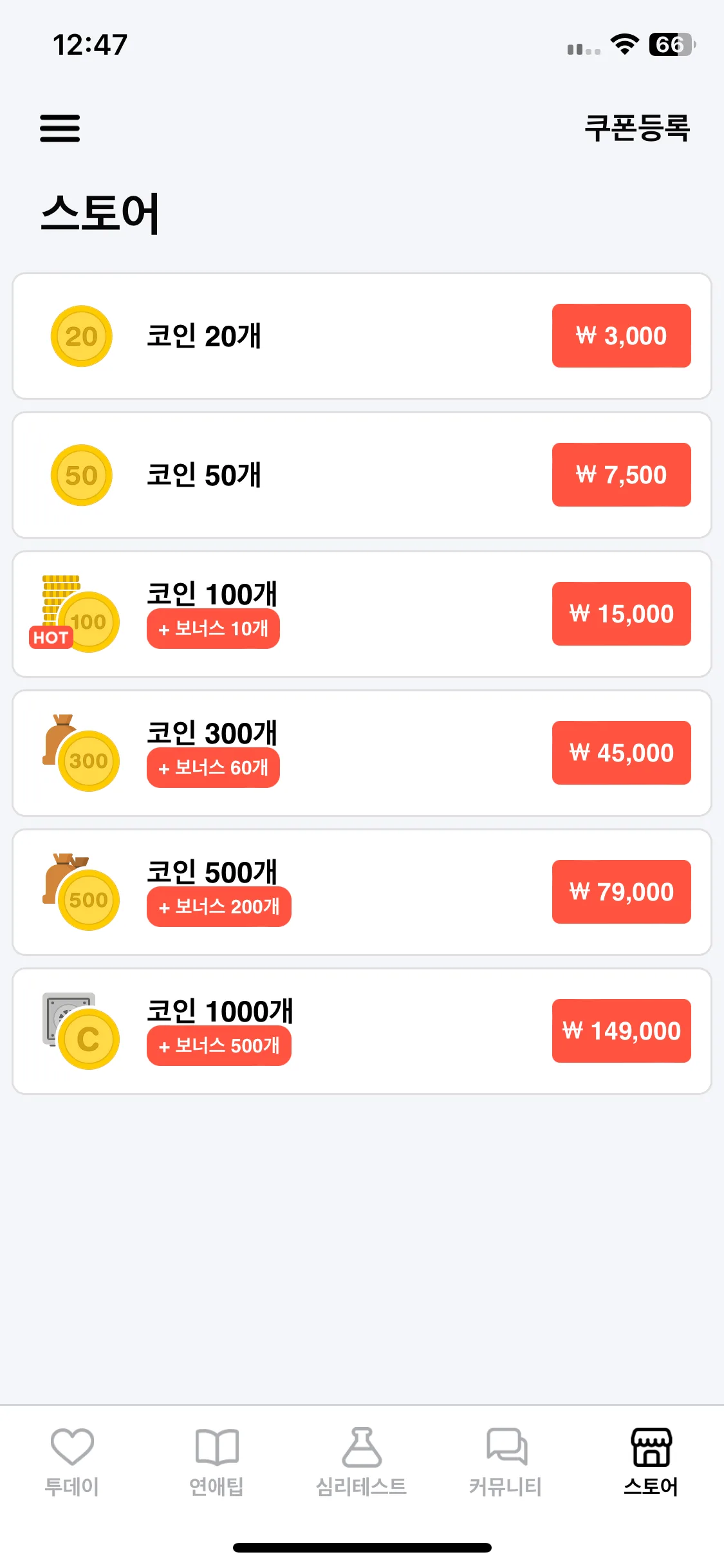Click the 50 coin icon

tap(82, 475)
